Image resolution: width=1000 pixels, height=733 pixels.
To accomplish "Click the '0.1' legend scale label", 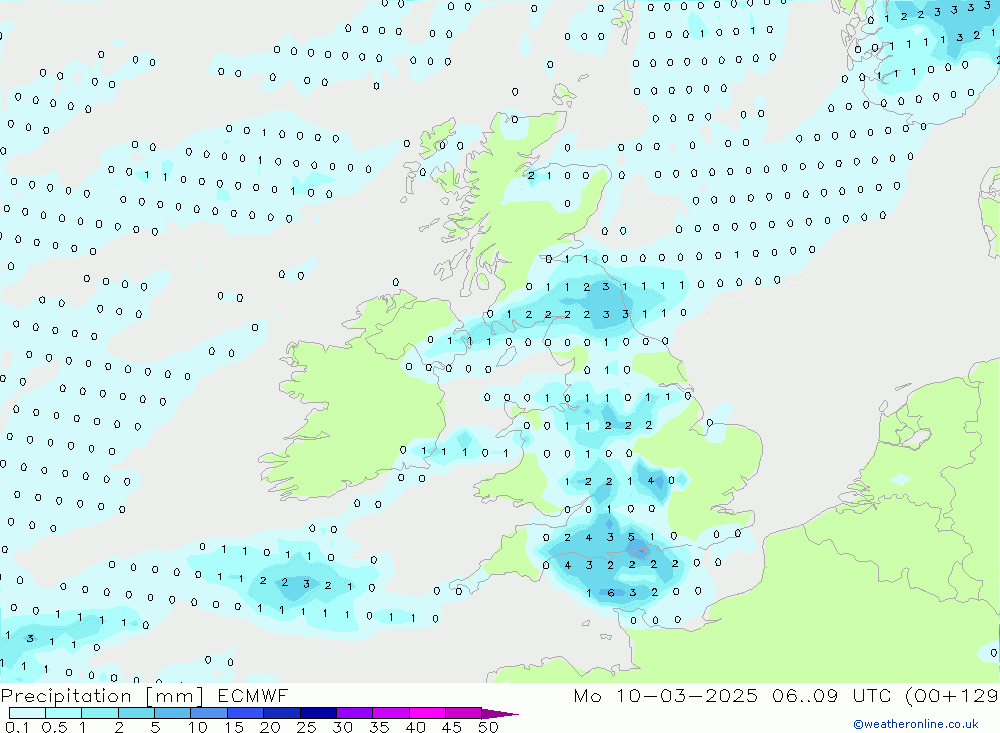I will (17, 727).
